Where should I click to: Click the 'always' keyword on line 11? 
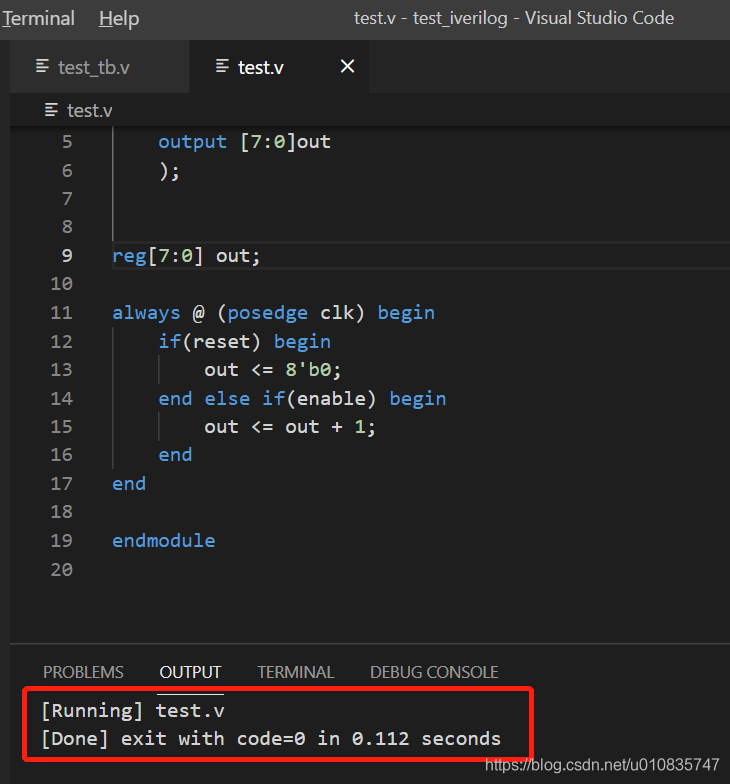click(x=146, y=312)
